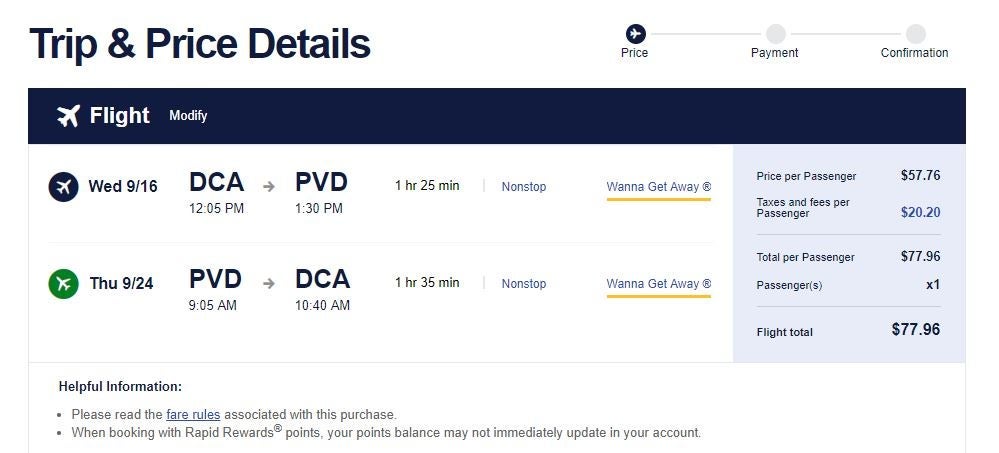The height and width of the screenshot is (453, 999).
Task: Click the $20.20 taxes and fees amount
Action: coord(920,212)
